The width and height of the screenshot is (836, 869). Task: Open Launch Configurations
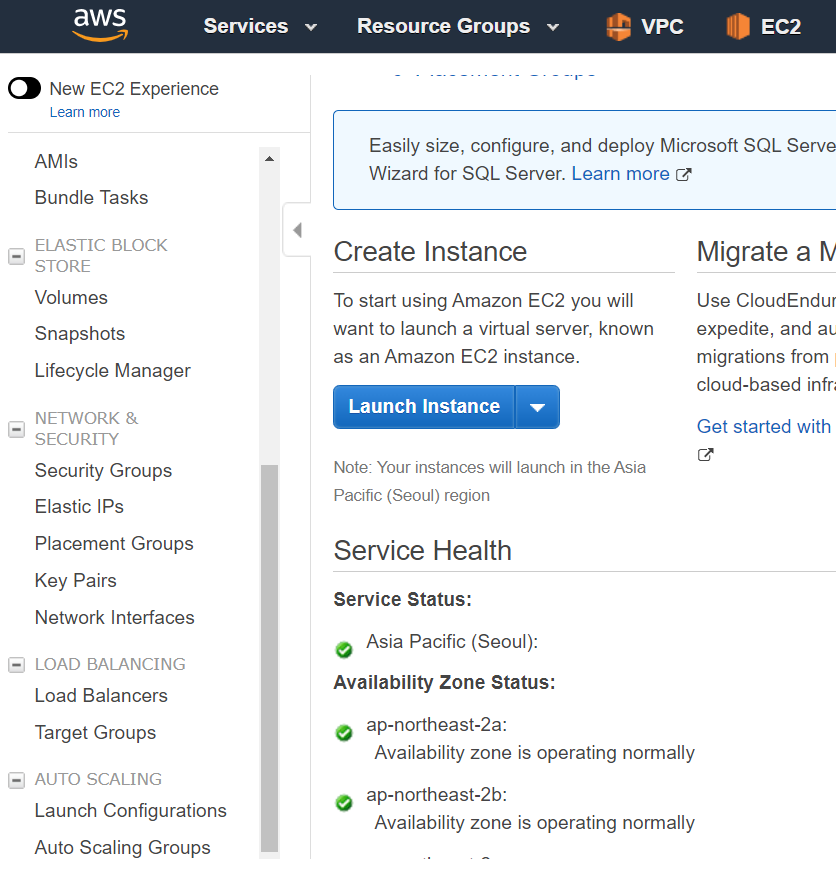point(131,811)
